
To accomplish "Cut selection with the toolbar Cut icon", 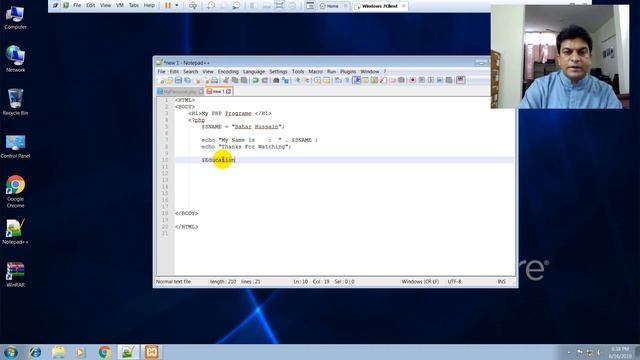I will (225, 80).
